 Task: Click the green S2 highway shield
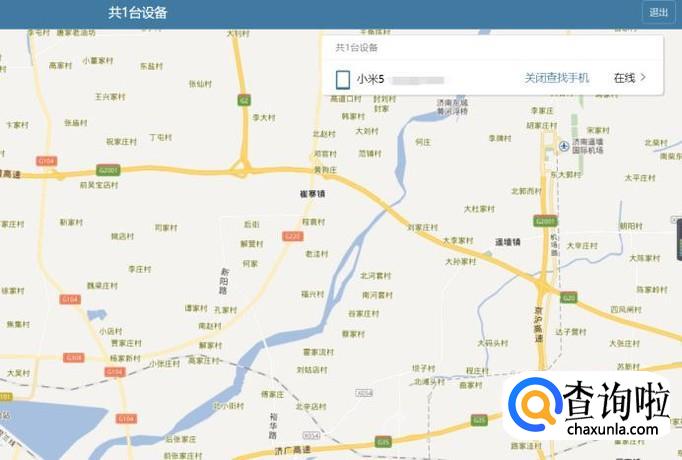[x=244, y=100]
